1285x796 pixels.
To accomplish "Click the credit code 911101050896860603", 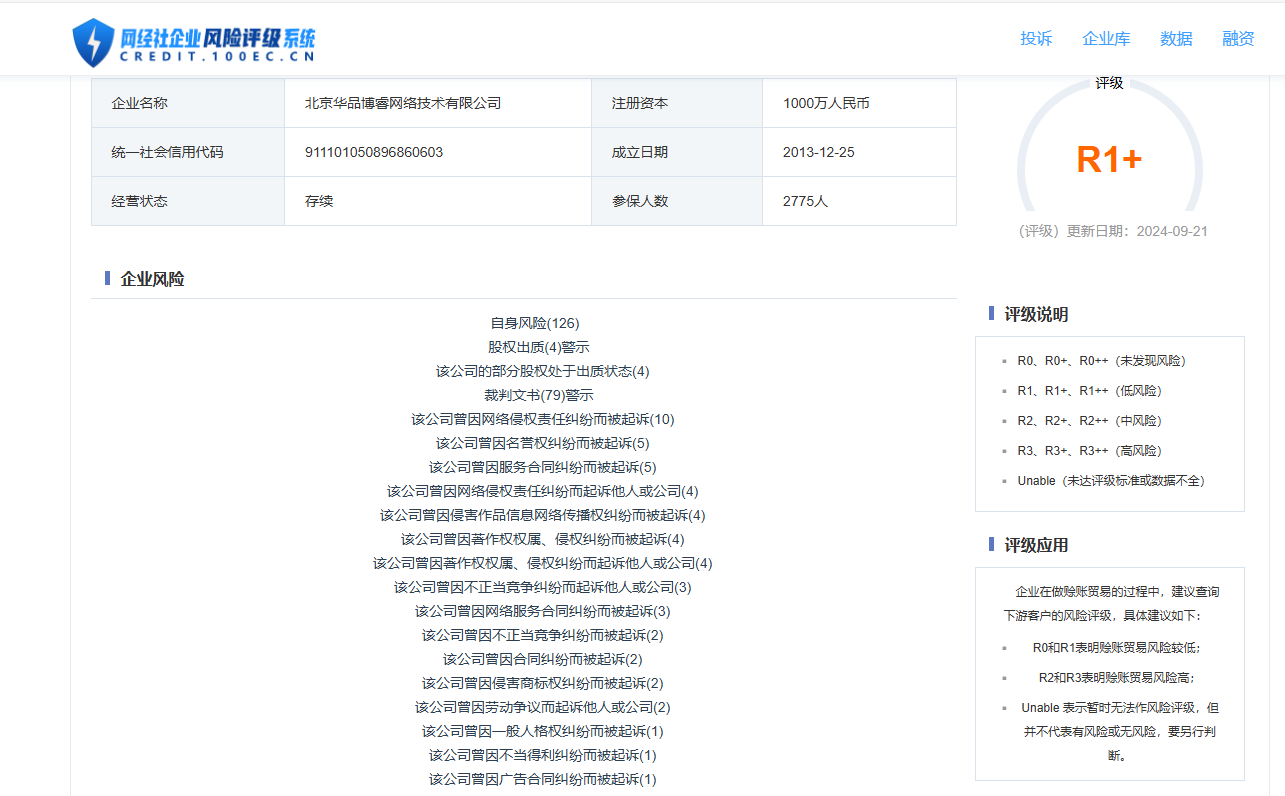I will pyautogui.click(x=374, y=152).
